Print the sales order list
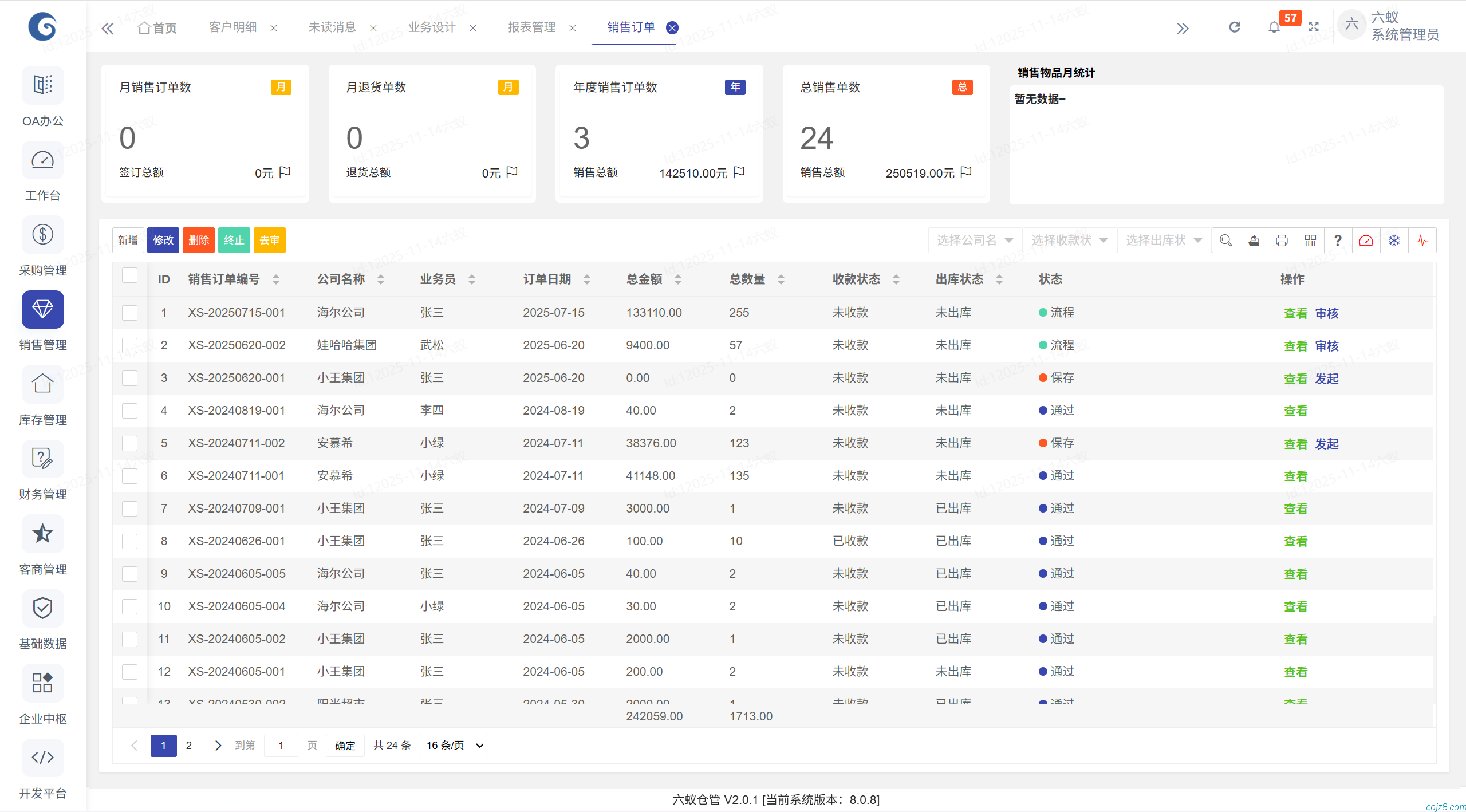This screenshot has width=1466, height=812. (1282, 240)
